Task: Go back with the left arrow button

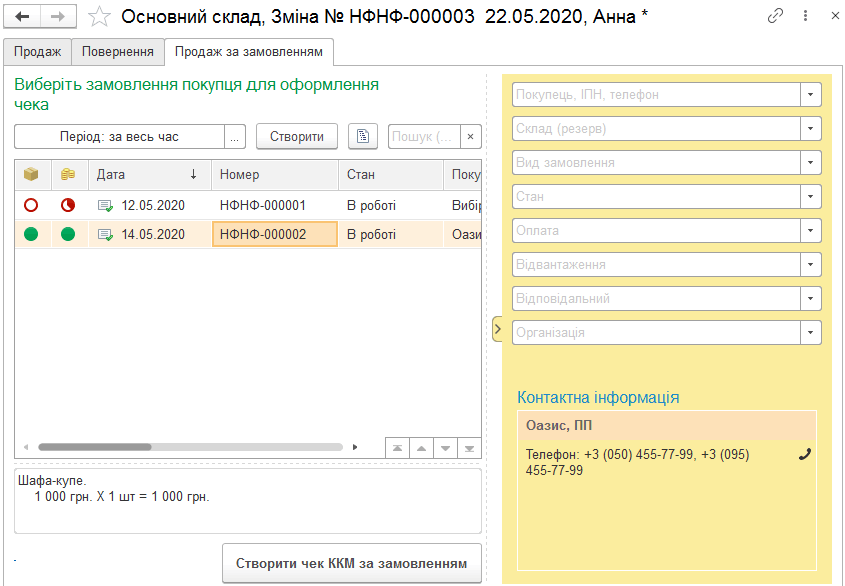Action: pyautogui.click(x=22, y=17)
